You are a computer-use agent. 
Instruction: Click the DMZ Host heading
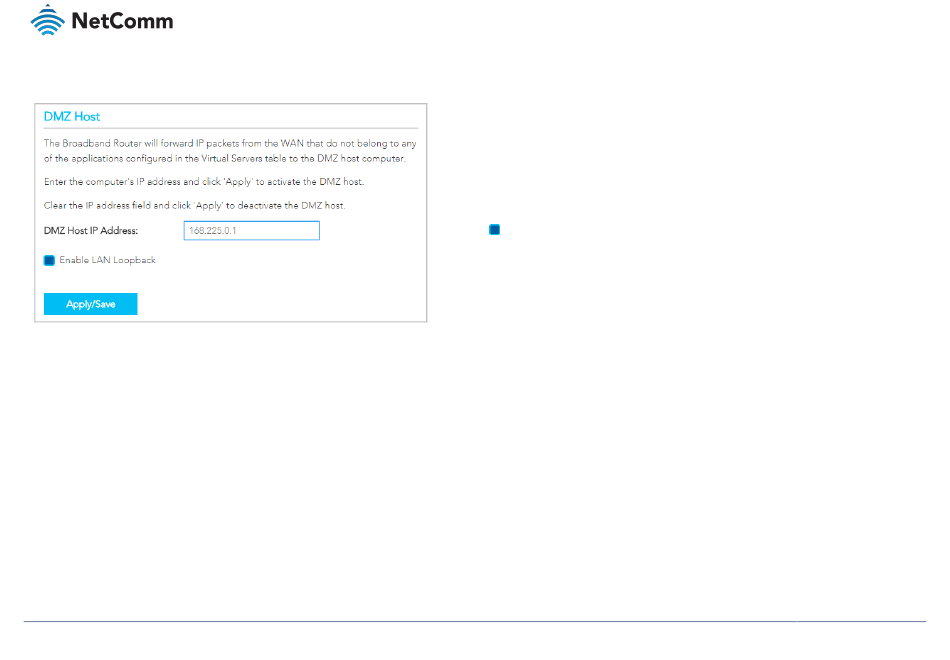[72, 116]
